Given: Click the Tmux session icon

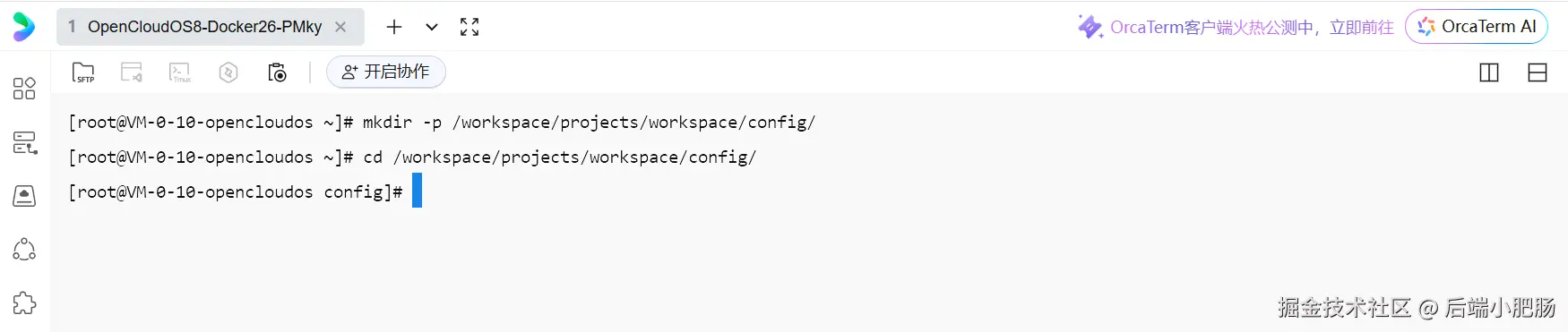Looking at the screenshot, I should pos(180,72).
